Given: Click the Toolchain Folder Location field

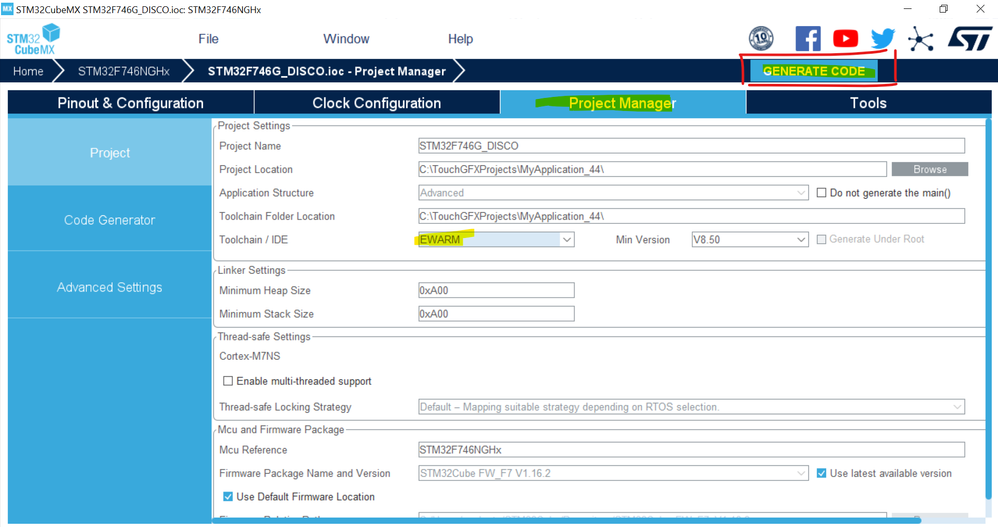Looking at the screenshot, I should [691, 216].
